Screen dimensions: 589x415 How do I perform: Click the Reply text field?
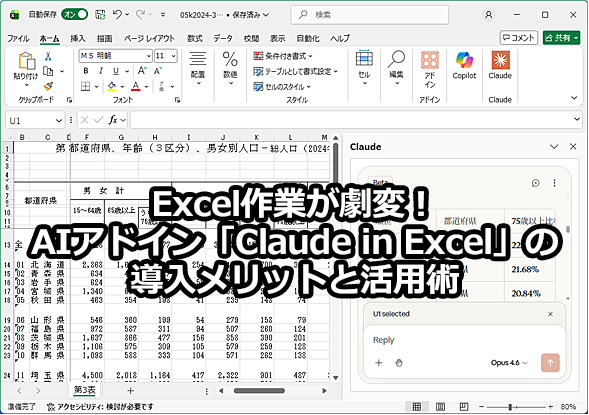(x=464, y=340)
